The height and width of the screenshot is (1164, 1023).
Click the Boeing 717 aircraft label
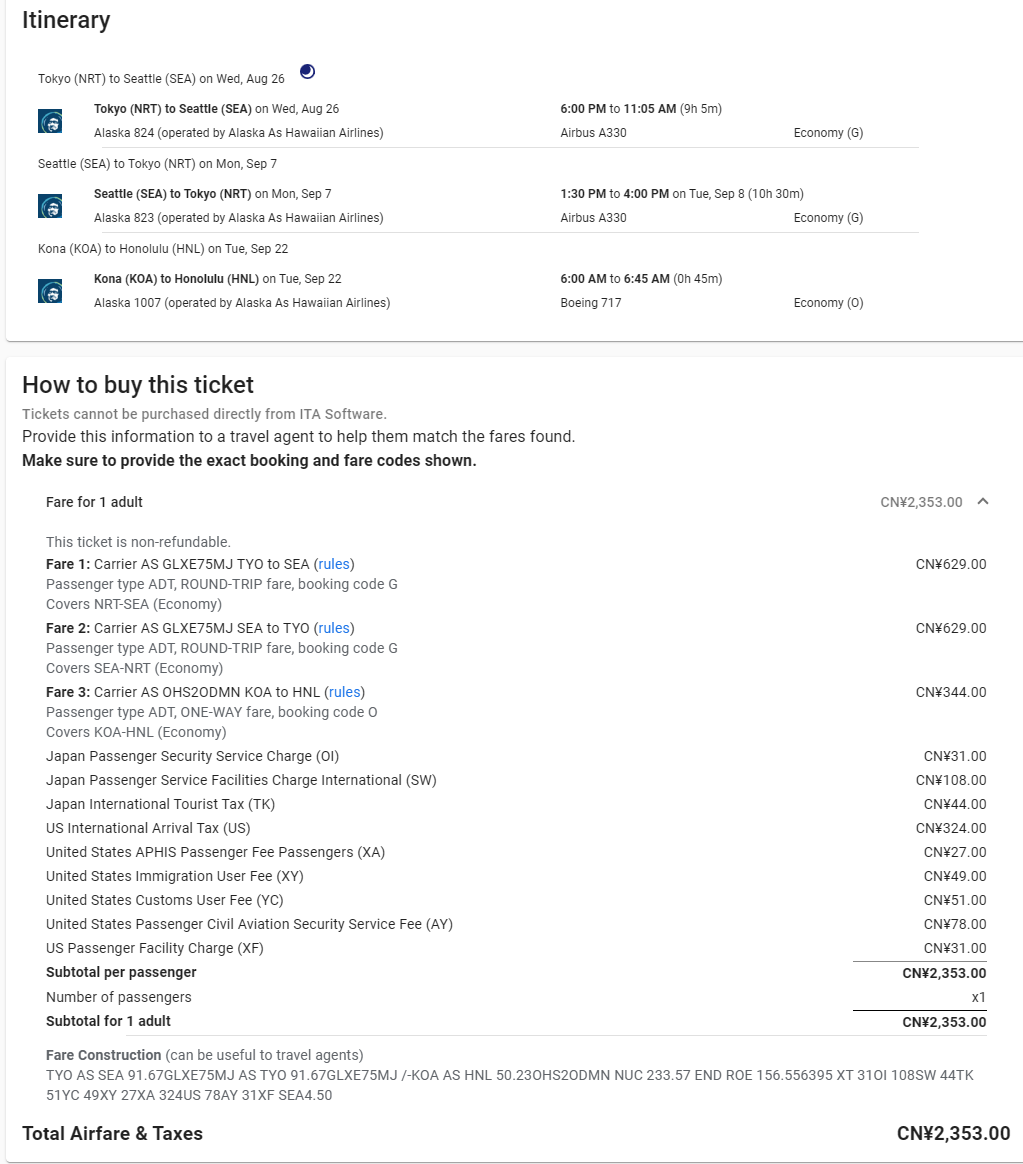(591, 303)
